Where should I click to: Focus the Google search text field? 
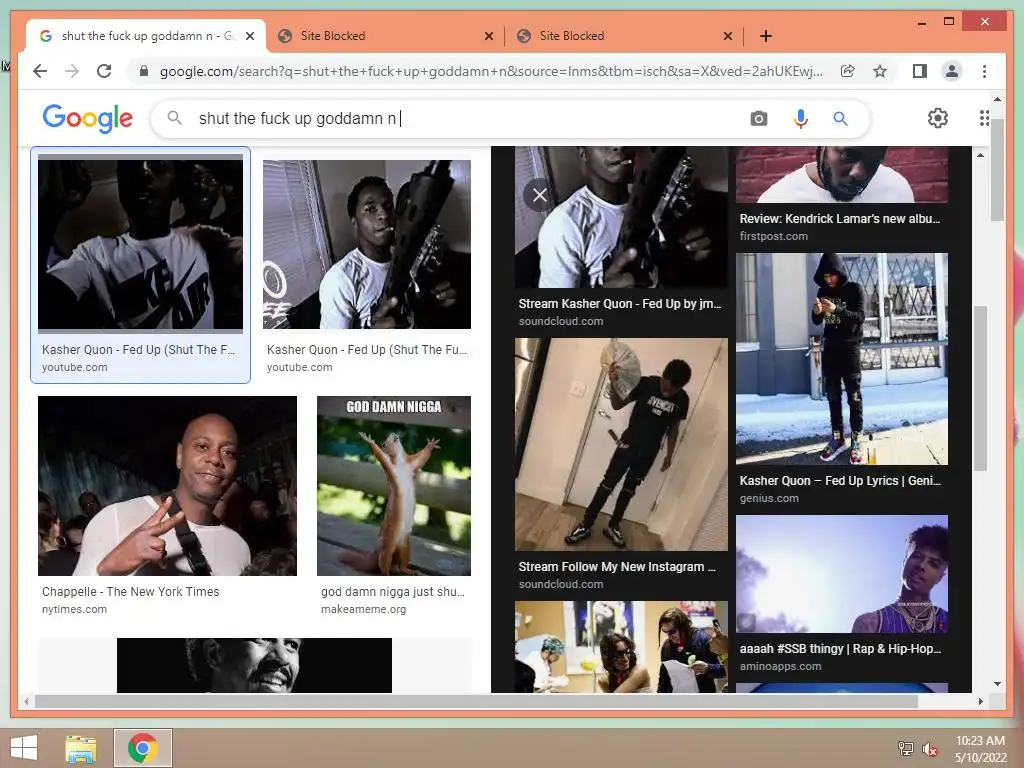pos(457,118)
